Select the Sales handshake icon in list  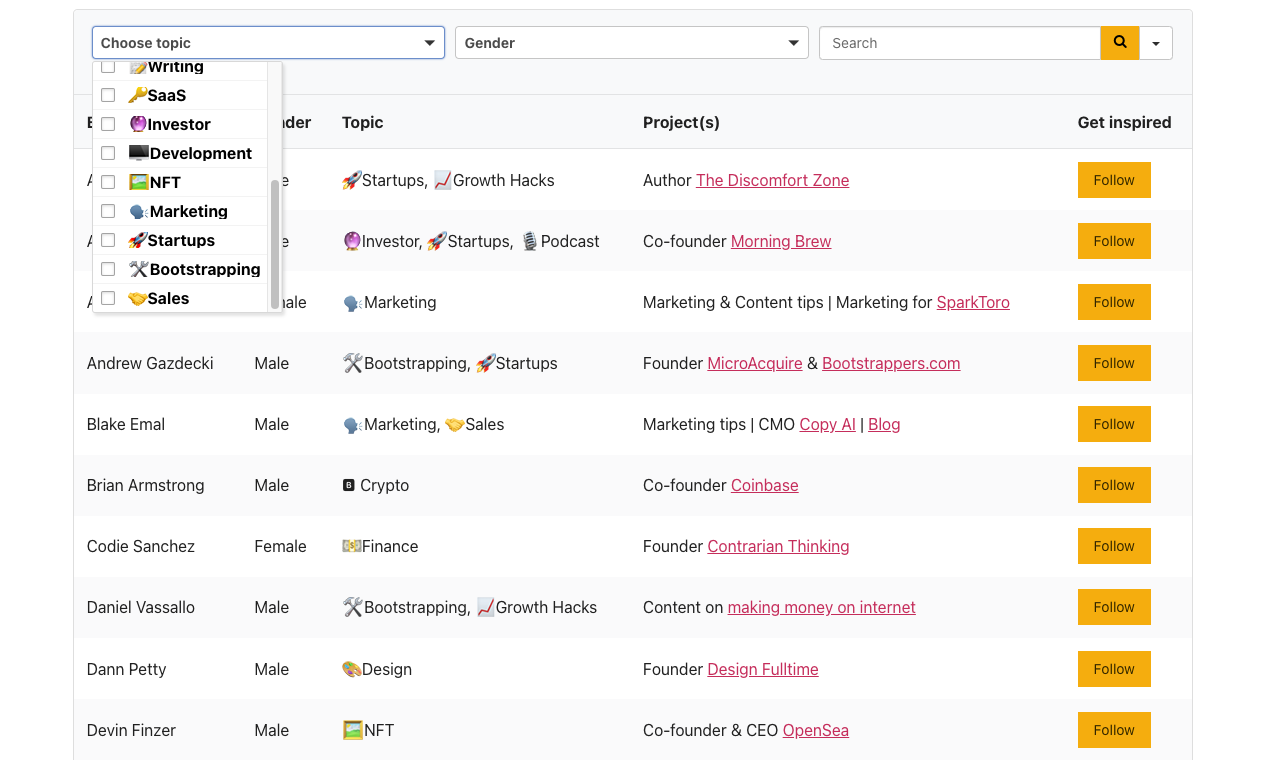tap(138, 298)
